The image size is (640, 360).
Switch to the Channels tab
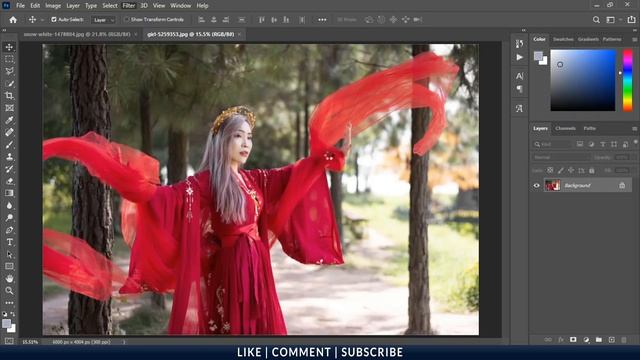coord(565,129)
